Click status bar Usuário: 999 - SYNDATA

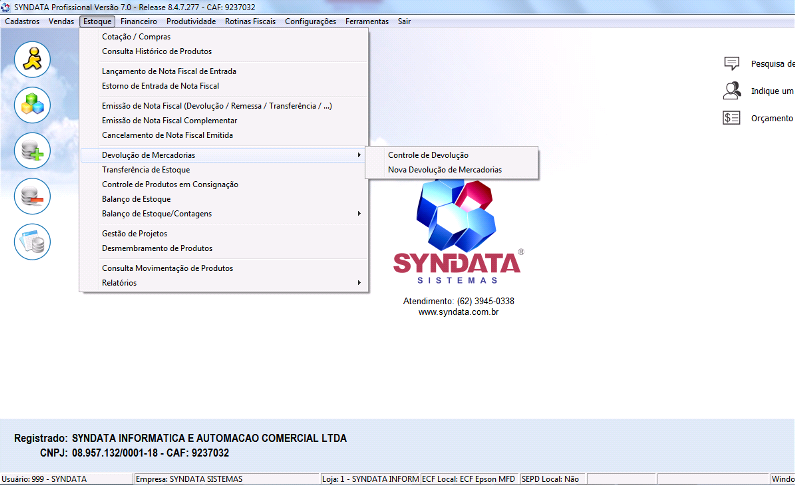[x=44, y=479]
